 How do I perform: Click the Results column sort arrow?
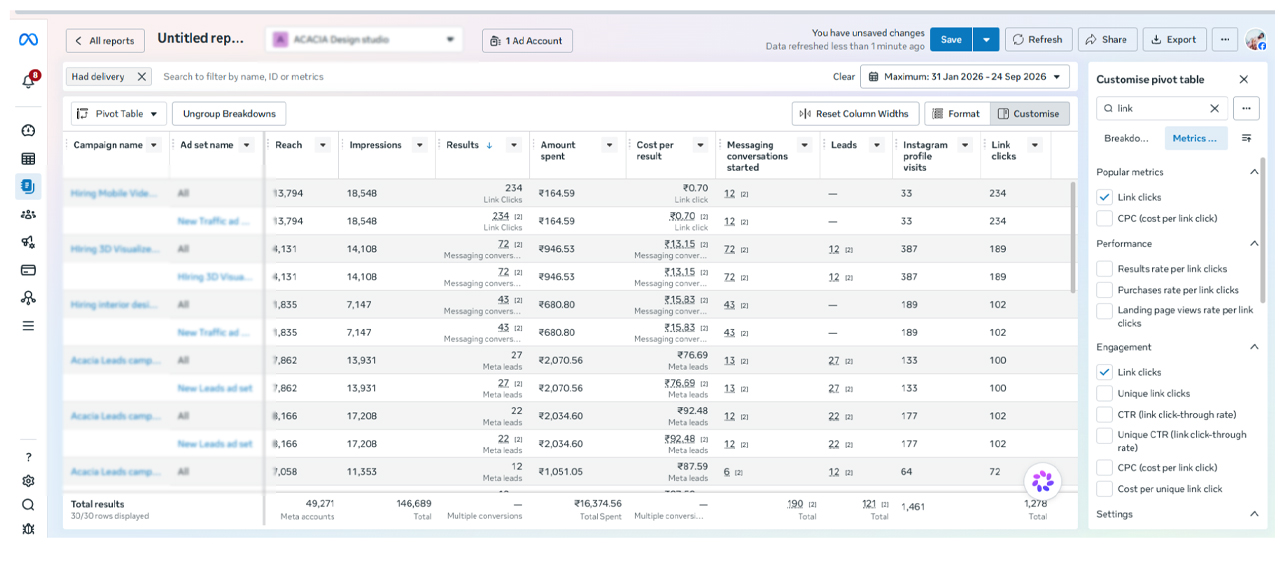click(x=489, y=145)
